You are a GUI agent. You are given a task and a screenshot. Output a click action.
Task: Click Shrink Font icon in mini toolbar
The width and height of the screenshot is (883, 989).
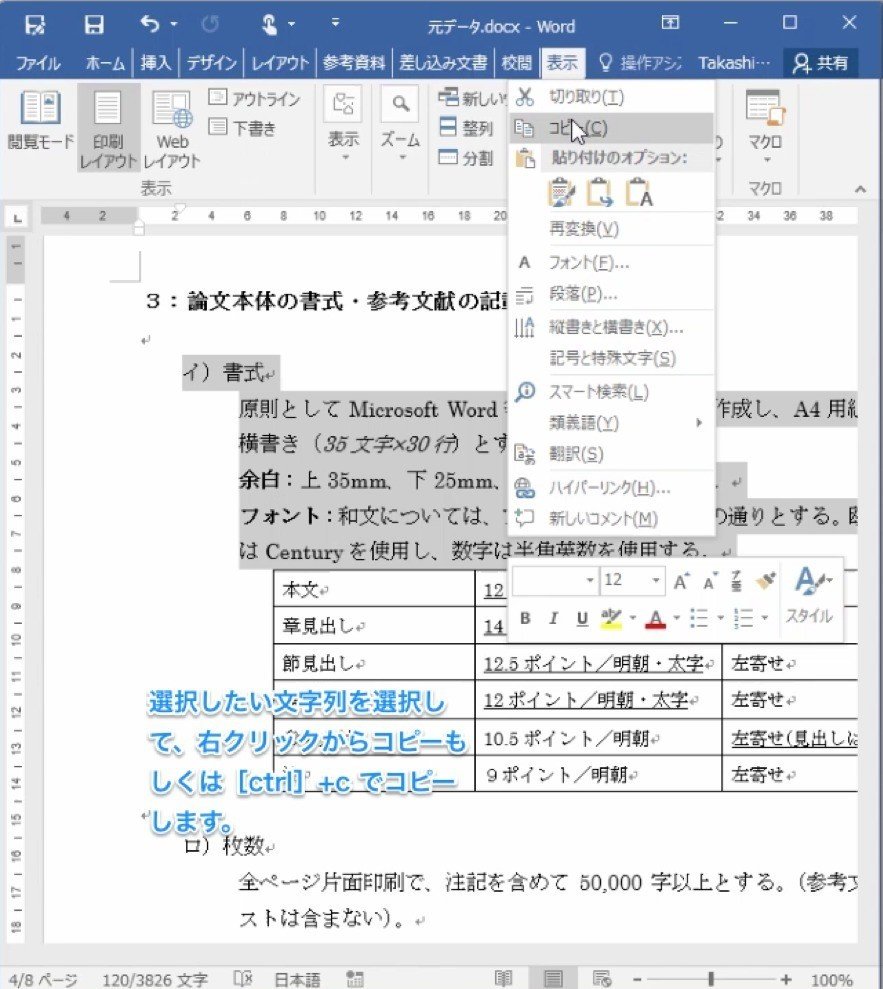click(x=710, y=581)
